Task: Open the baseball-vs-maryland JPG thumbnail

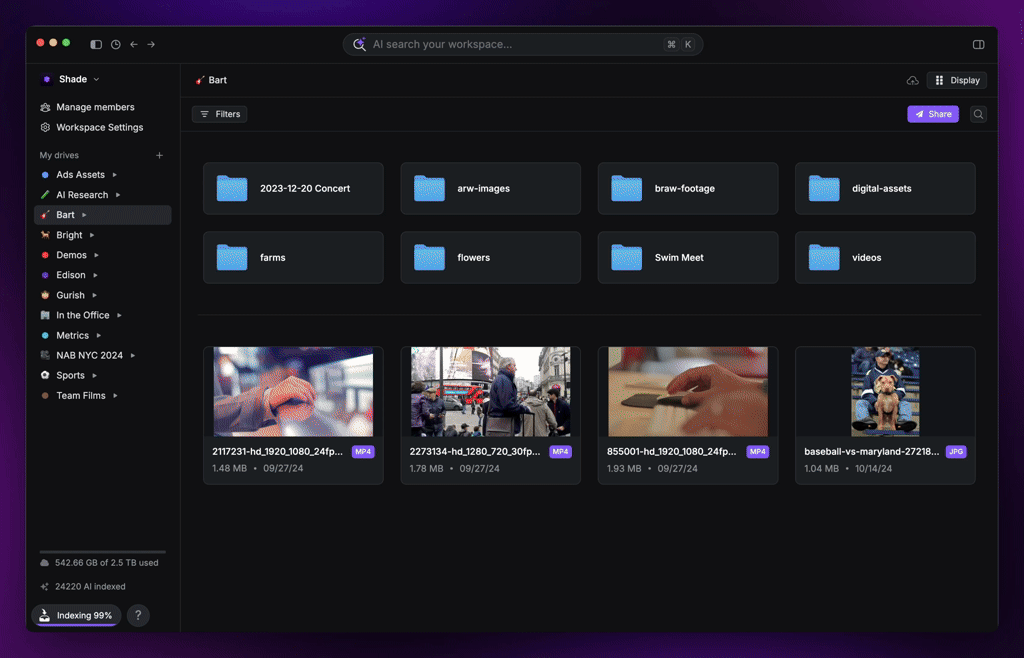Action: click(884, 392)
